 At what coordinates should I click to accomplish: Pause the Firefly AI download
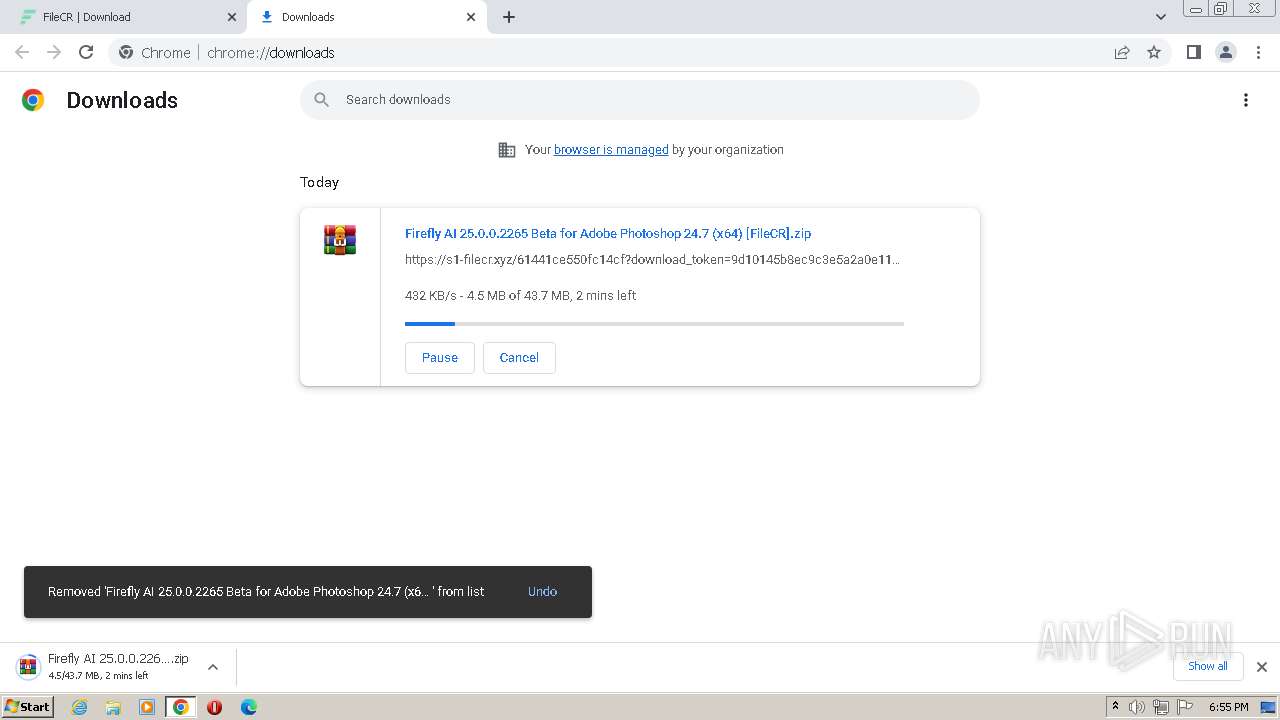pos(440,358)
